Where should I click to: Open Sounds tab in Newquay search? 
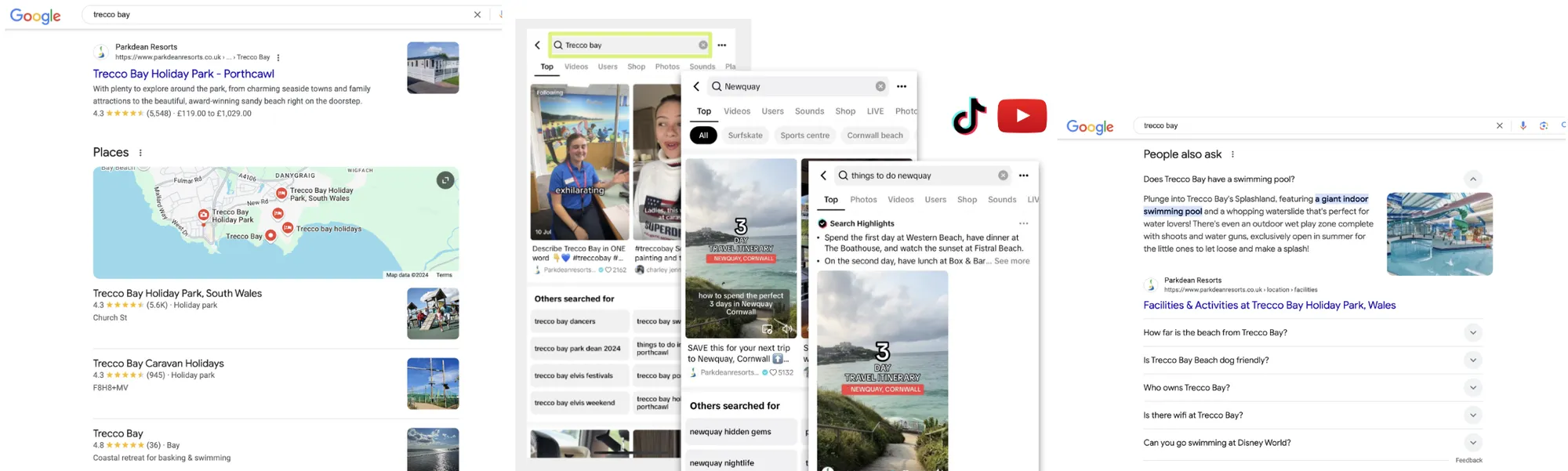click(809, 111)
